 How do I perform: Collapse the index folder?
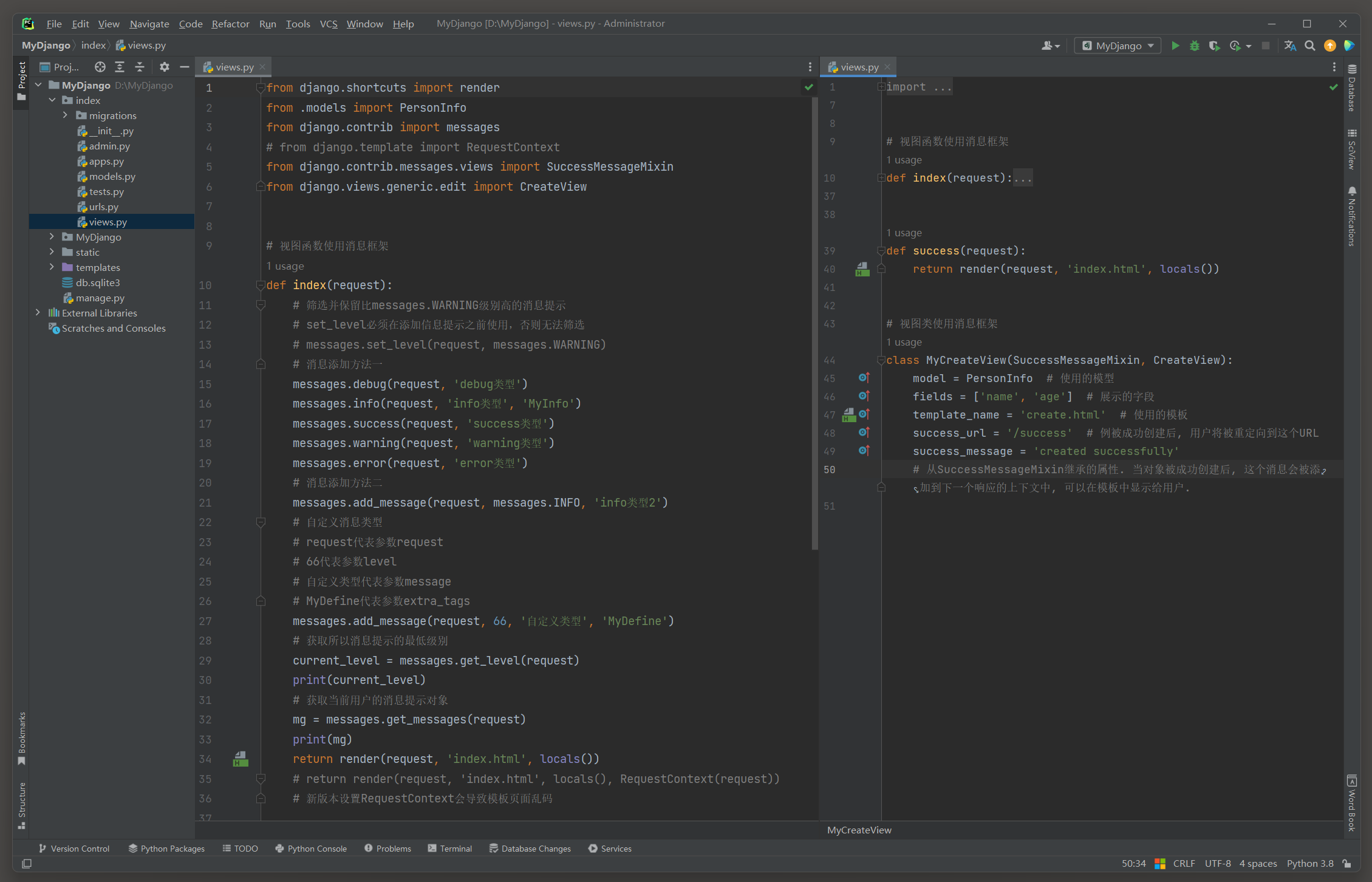pos(52,100)
